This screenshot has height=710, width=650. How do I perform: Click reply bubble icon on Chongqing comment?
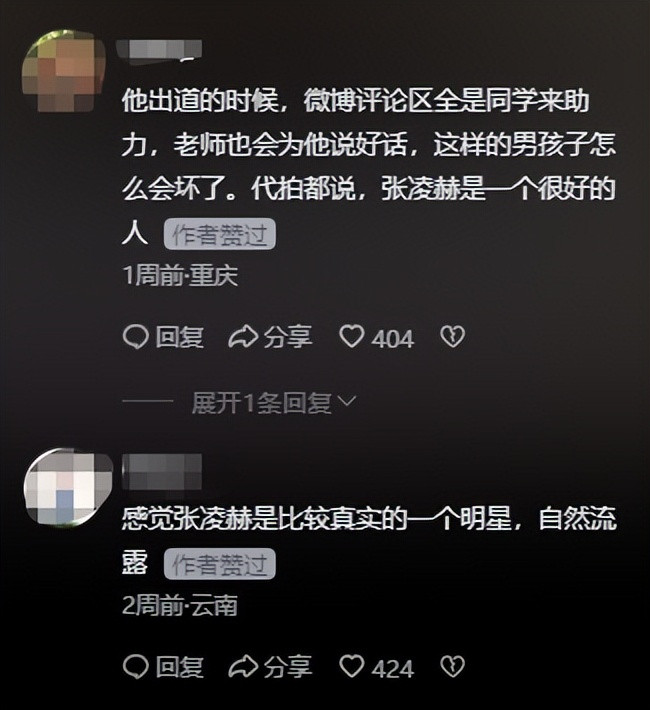pyautogui.click(x=135, y=337)
